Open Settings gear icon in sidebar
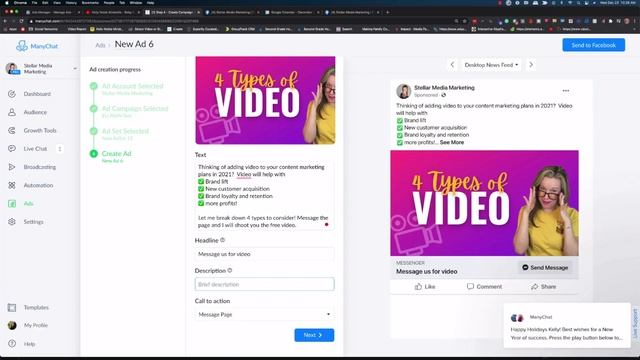The height and width of the screenshot is (360, 640). tap(12, 222)
